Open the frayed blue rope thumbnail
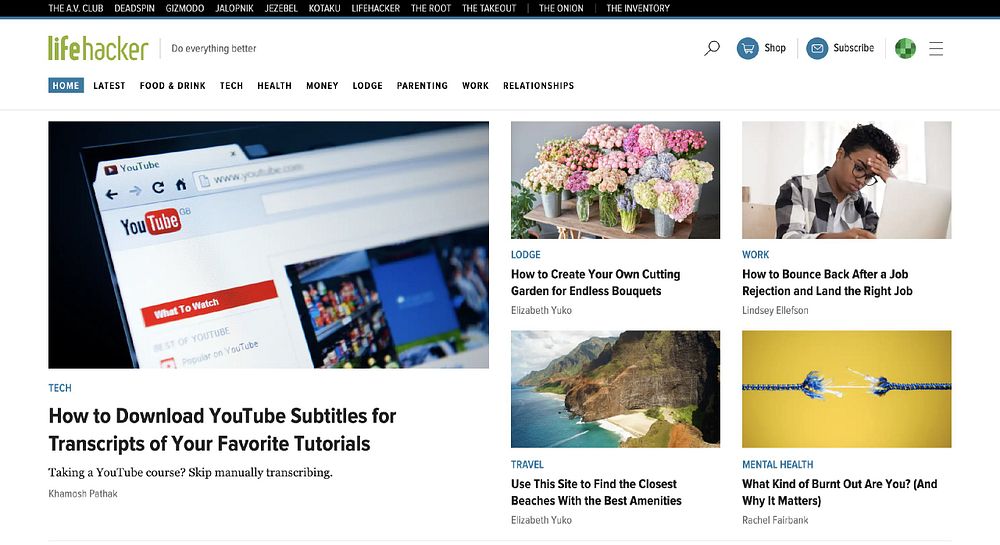 click(x=846, y=389)
